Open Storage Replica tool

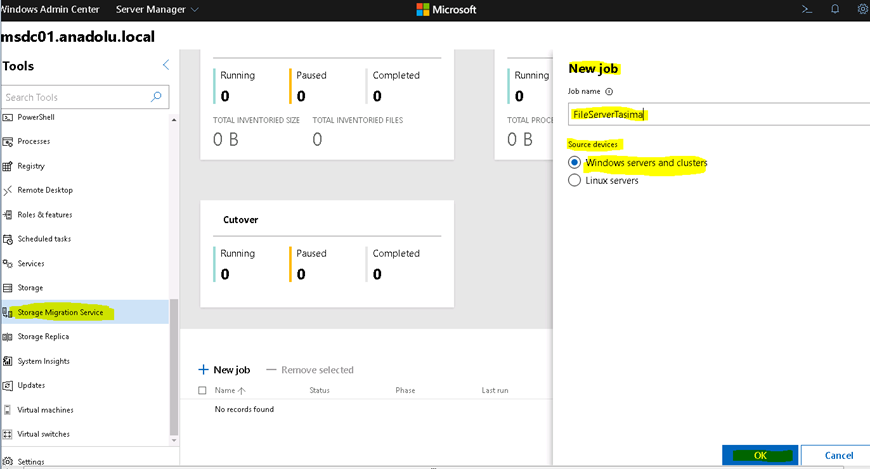click(43, 337)
